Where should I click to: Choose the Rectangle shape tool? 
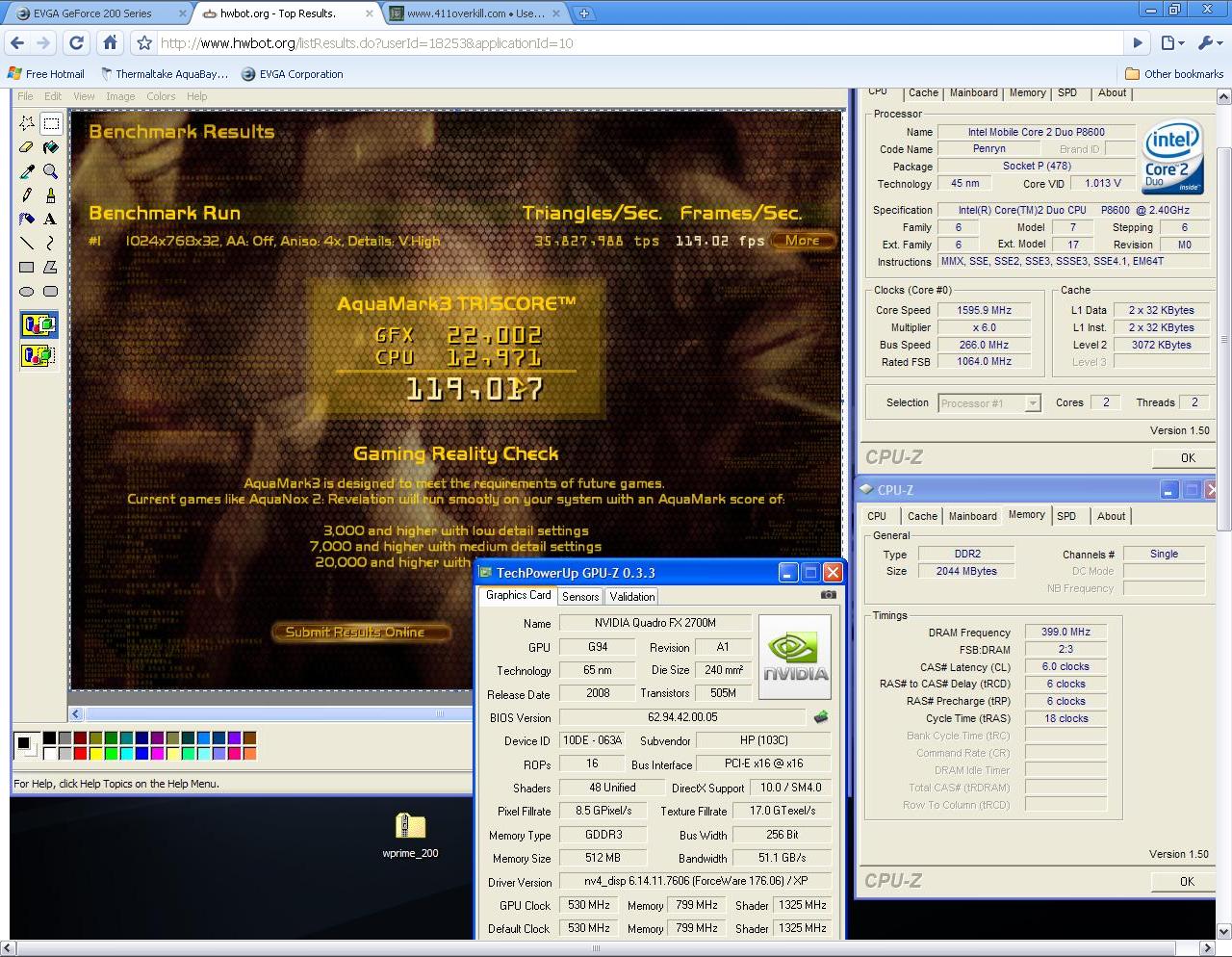click(27, 268)
